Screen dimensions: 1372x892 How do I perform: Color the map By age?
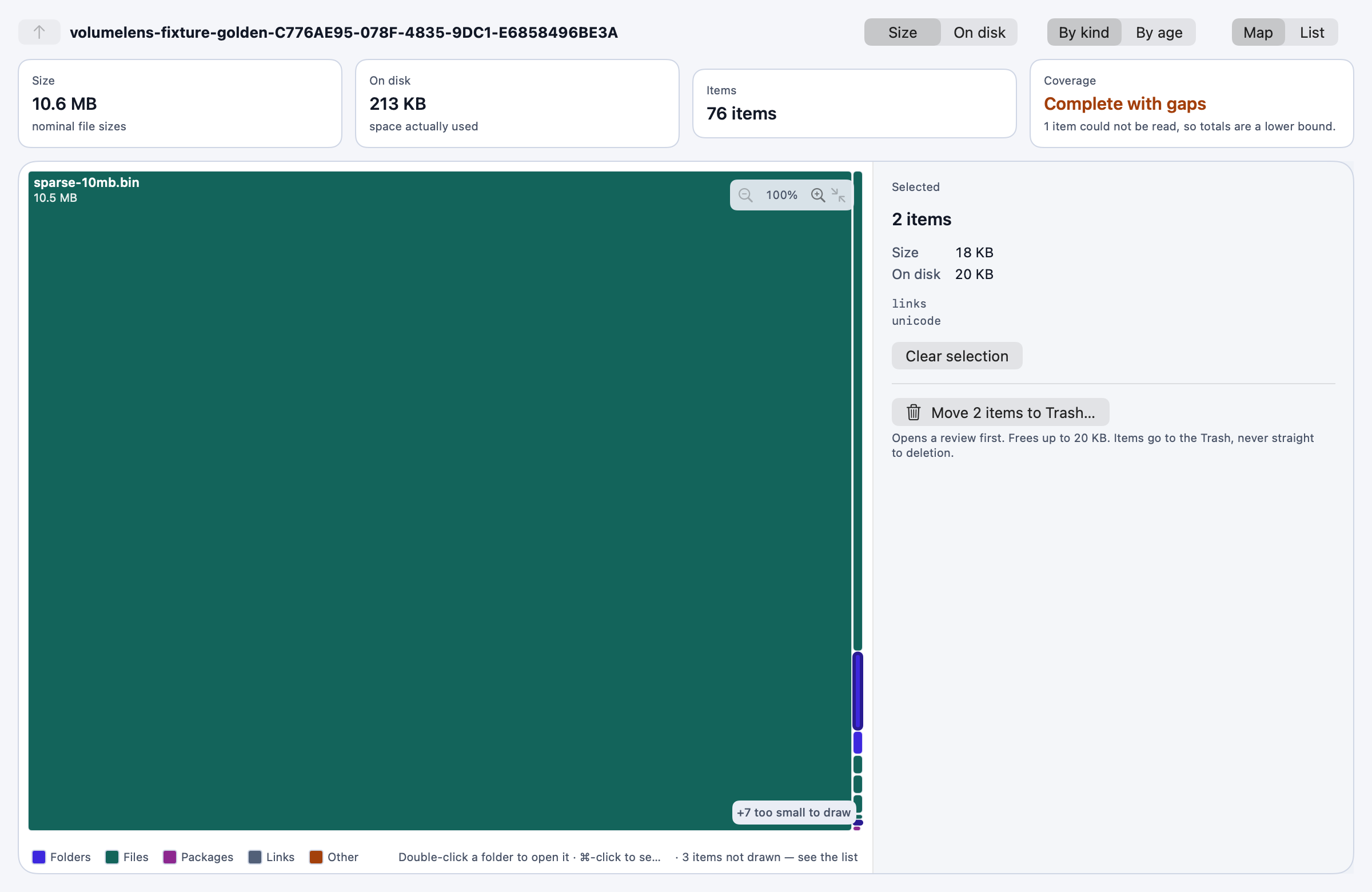[1159, 32]
